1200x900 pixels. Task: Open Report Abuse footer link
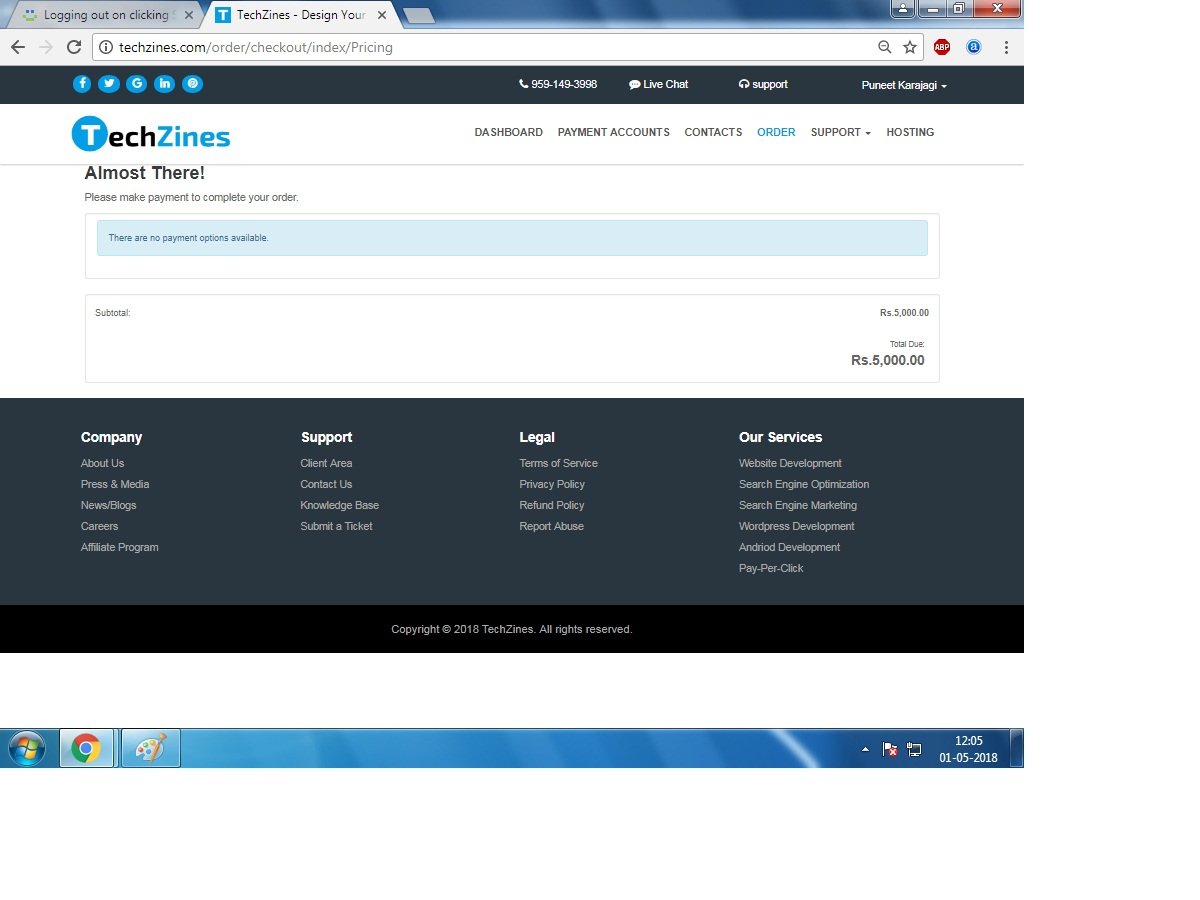point(551,526)
